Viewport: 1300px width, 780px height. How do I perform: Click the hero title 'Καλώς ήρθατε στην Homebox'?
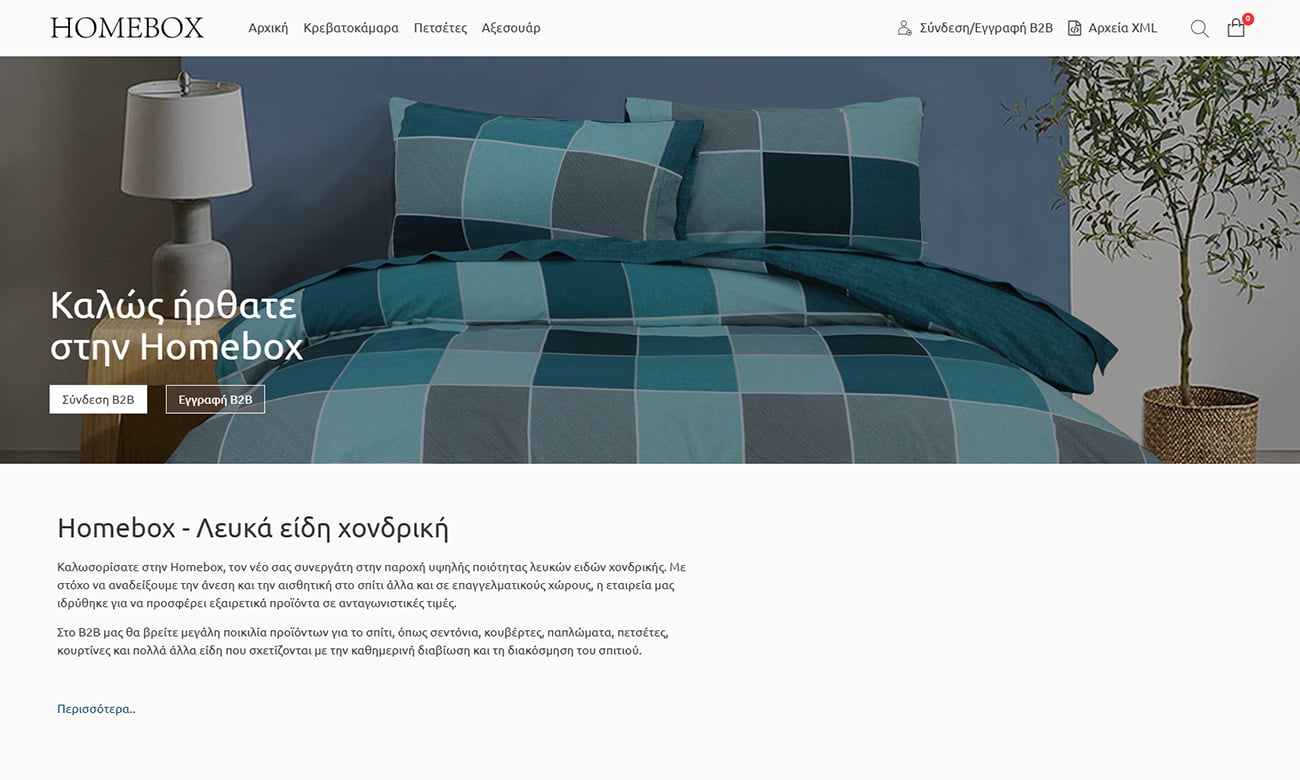(176, 325)
